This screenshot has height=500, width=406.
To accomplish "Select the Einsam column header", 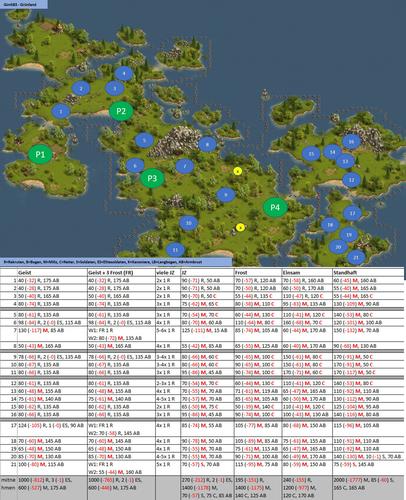I will 291,273.
